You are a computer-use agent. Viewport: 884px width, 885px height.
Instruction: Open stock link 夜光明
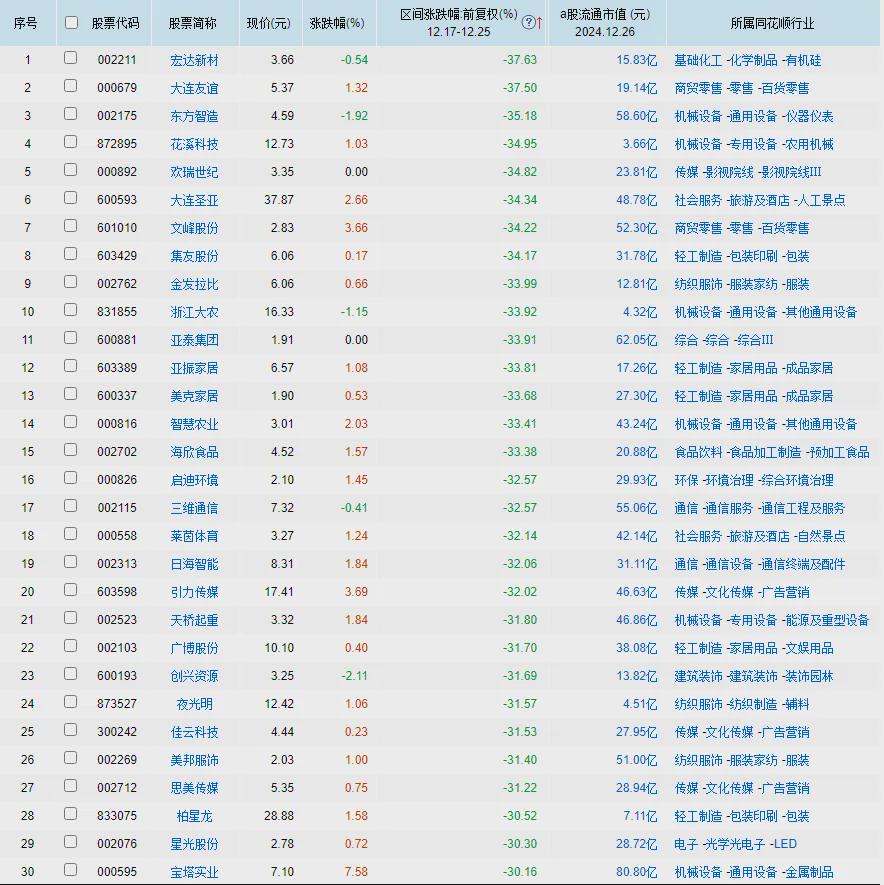tap(194, 704)
